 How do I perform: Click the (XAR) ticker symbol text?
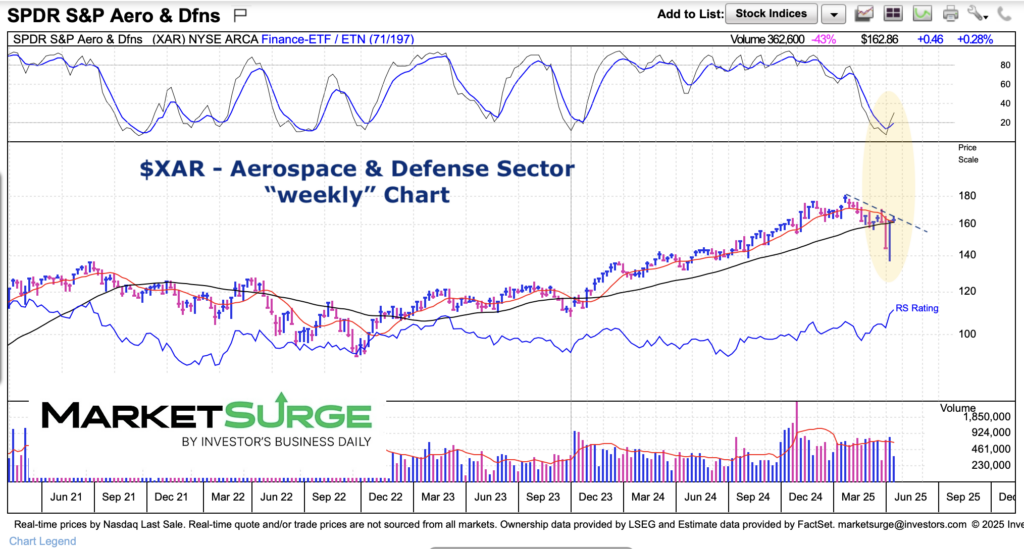(169, 39)
